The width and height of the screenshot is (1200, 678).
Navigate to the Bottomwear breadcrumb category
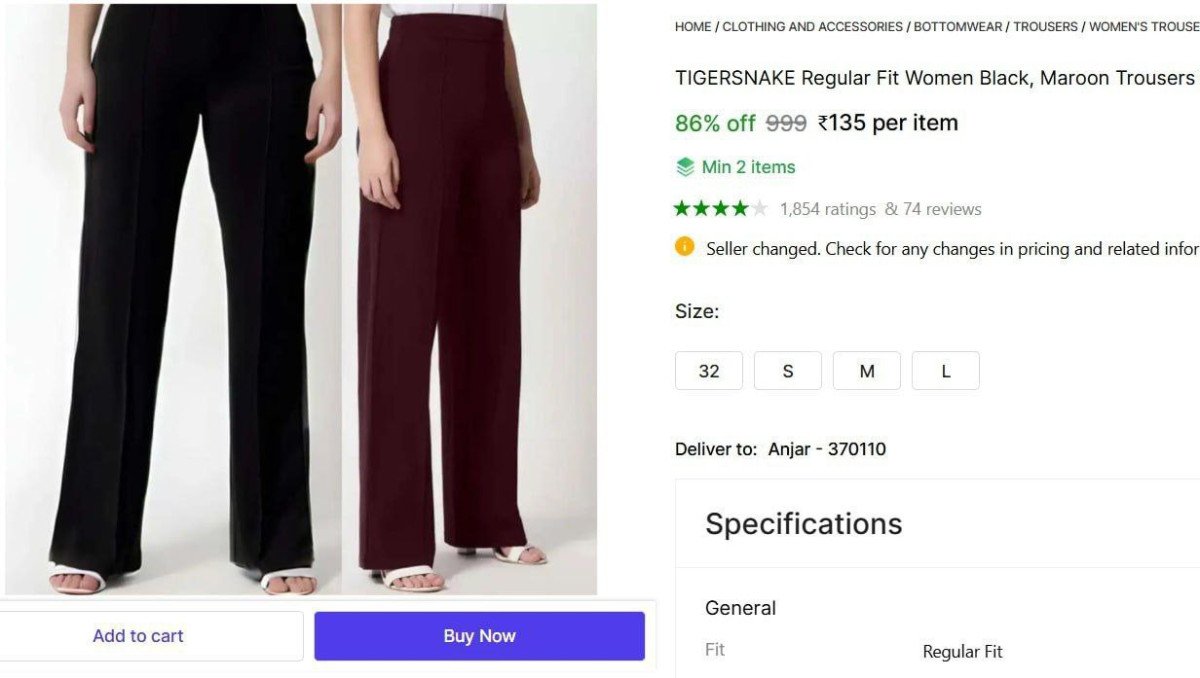(x=957, y=27)
